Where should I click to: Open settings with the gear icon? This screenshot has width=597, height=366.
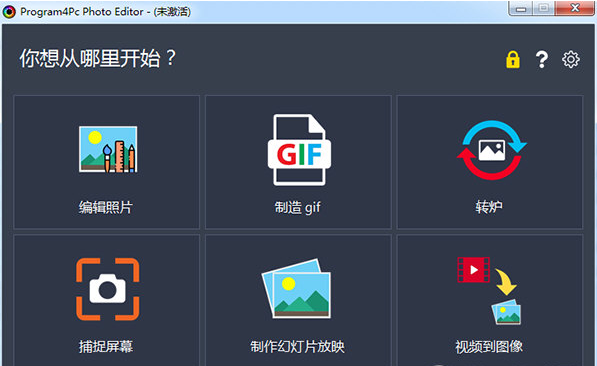[571, 59]
